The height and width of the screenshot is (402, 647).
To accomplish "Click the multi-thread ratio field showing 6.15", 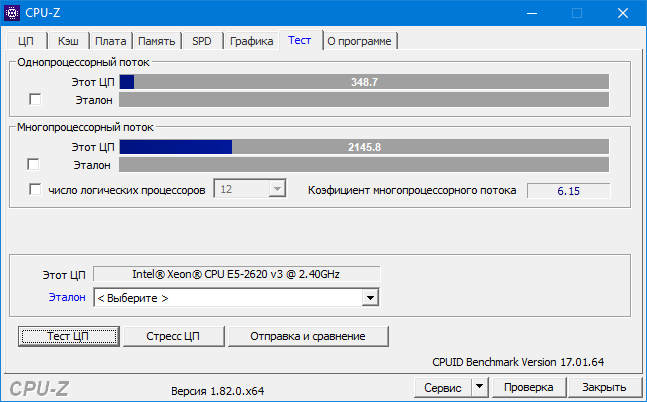I will (569, 191).
